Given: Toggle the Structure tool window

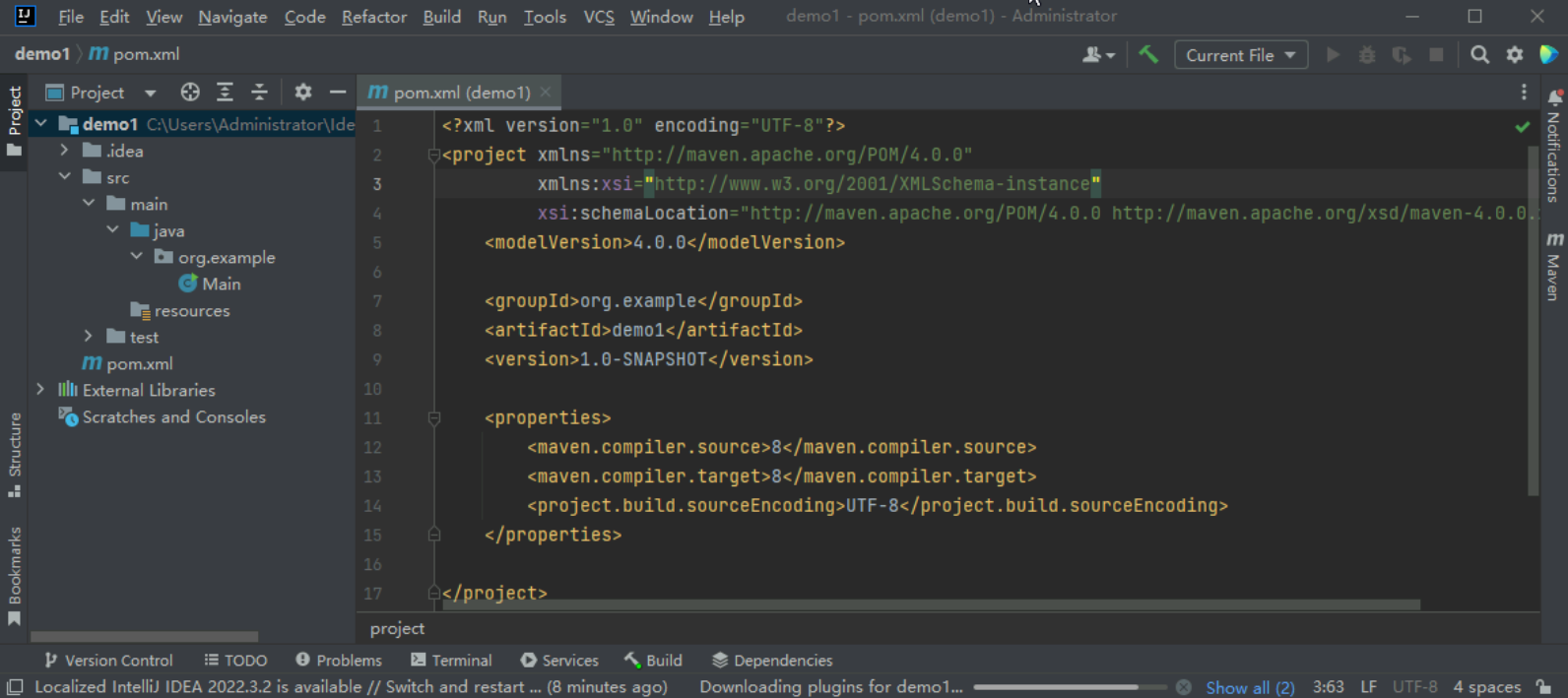Looking at the screenshot, I should click(14, 455).
